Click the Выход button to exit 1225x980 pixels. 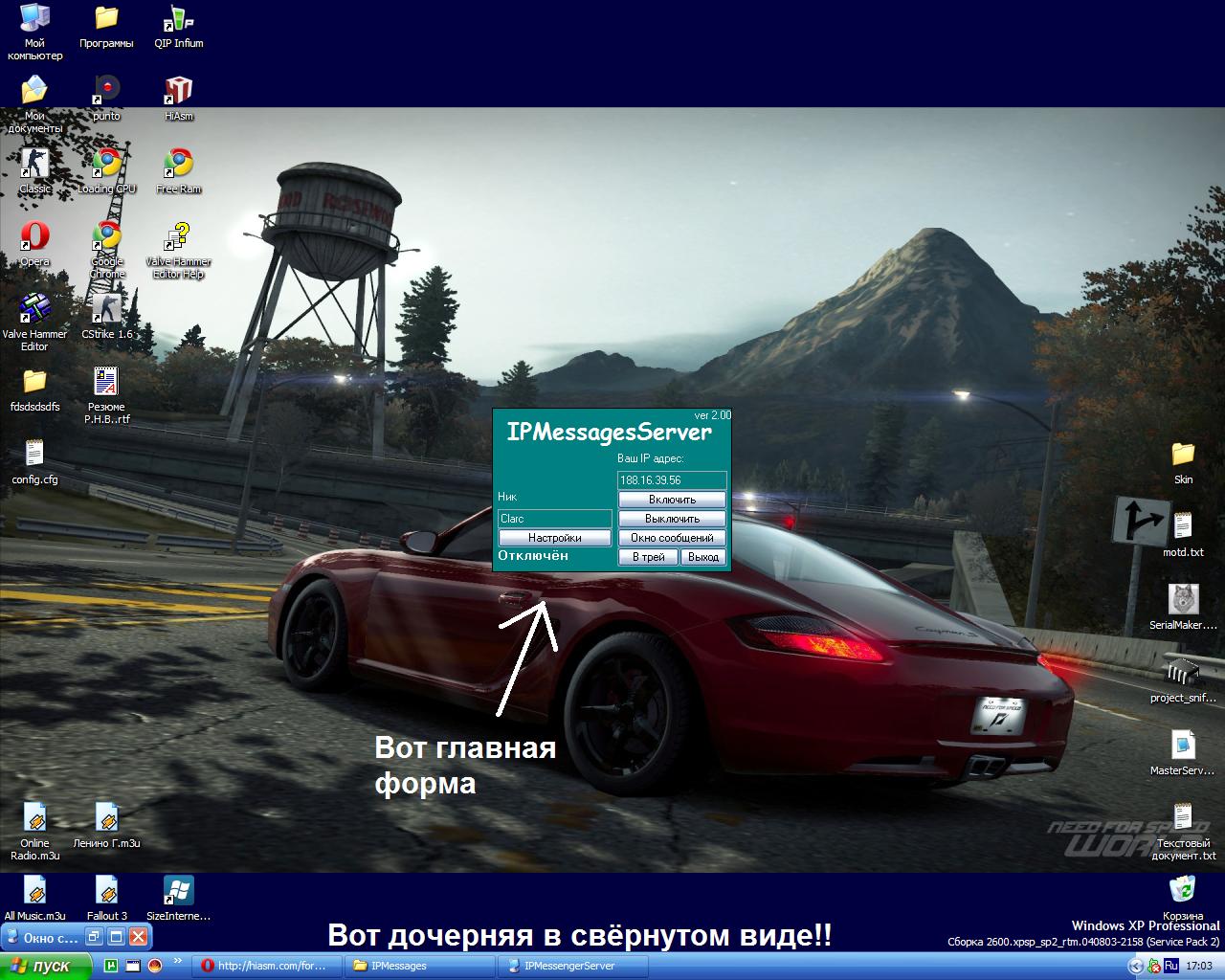(x=703, y=557)
